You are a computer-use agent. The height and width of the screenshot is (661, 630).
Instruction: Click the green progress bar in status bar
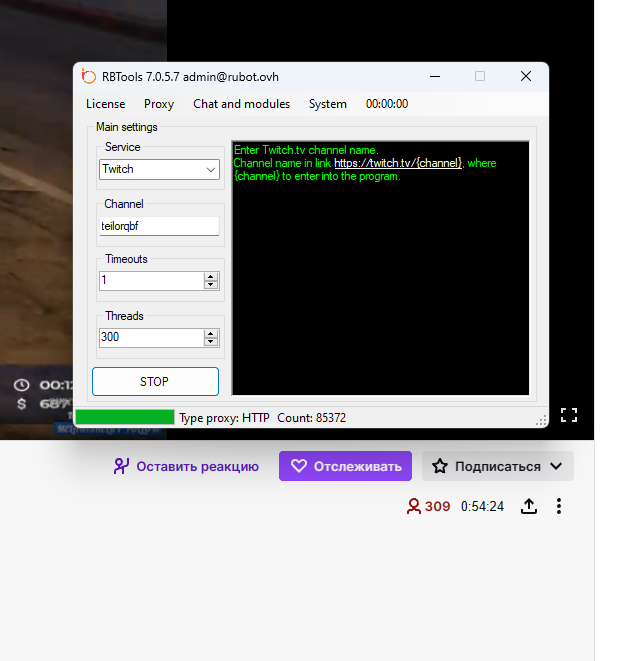[x=125, y=418]
